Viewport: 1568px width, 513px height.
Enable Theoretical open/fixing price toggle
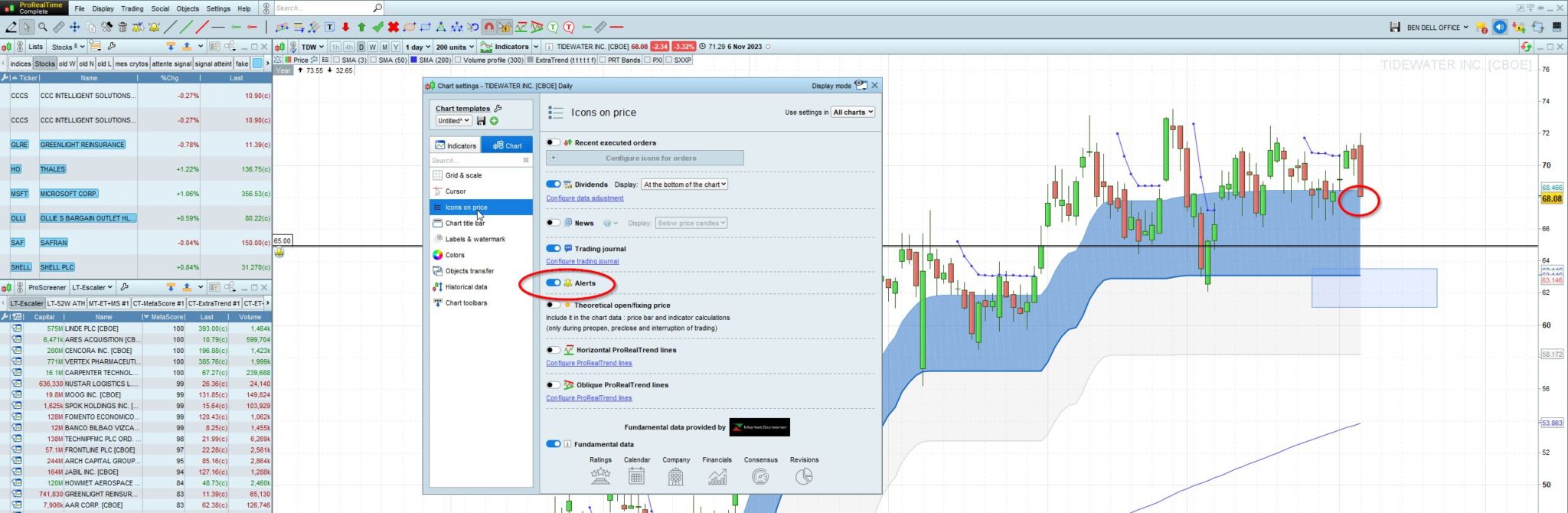click(553, 305)
